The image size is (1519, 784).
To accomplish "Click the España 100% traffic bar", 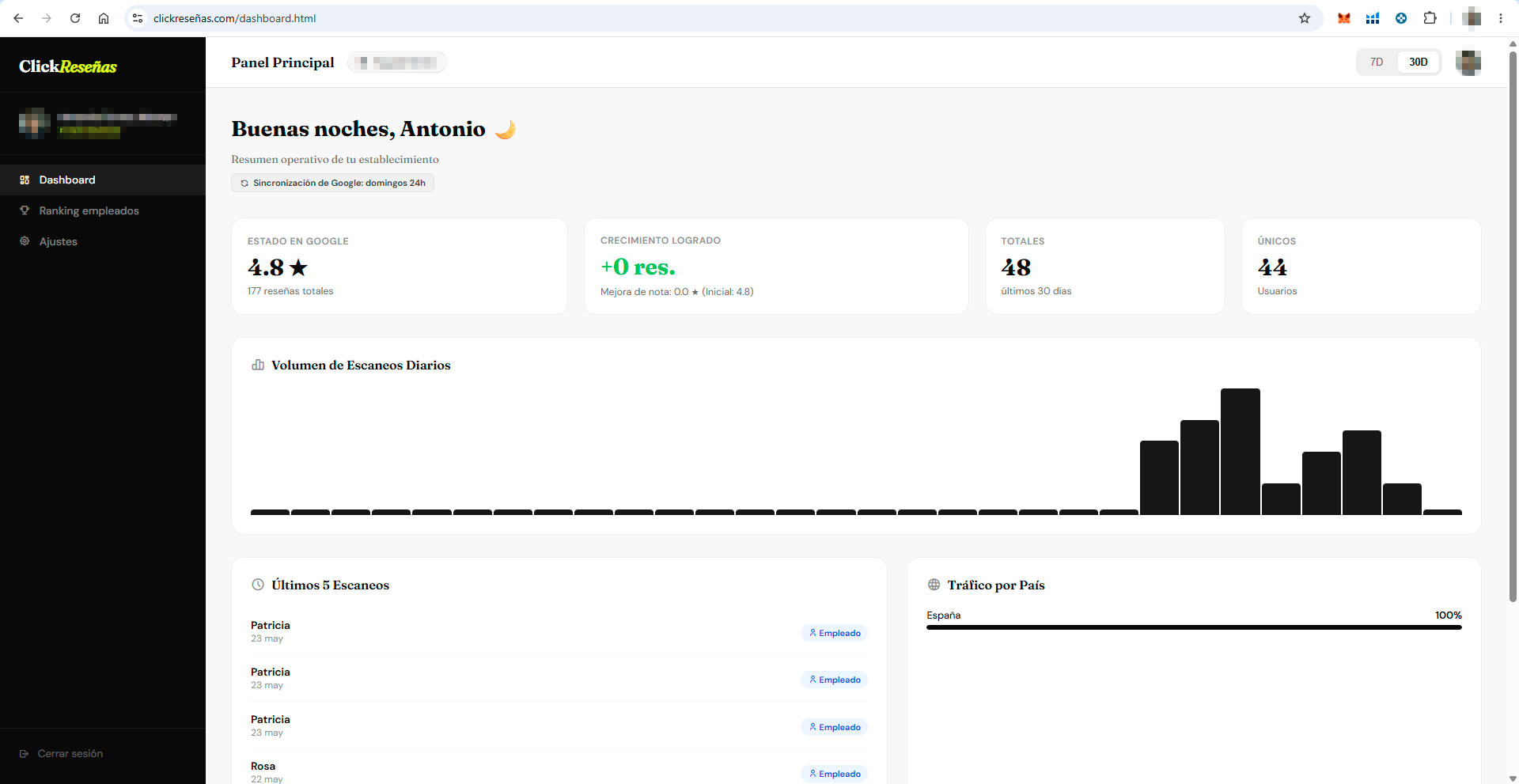I will pos(1194,627).
